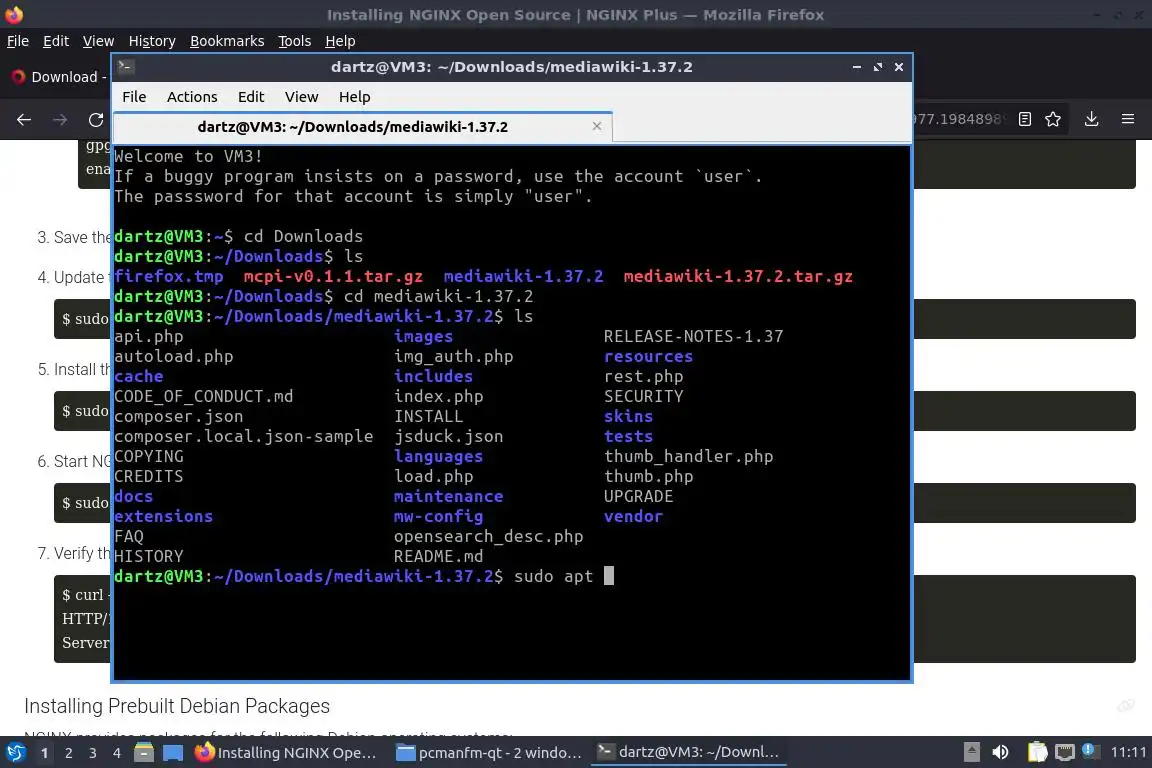
Task: Open Firefox Help menu
Action: pos(340,41)
